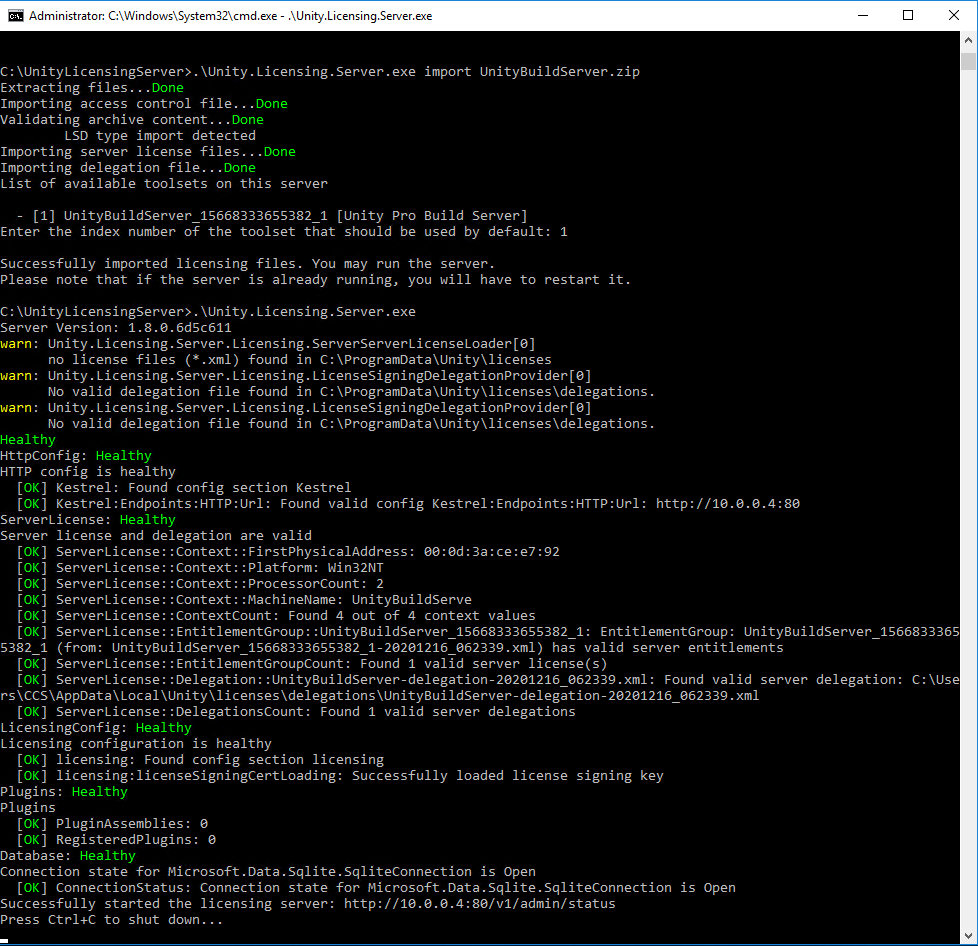Click 'ServerLicense: Healthy' status line
This screenshot has height=946, width=978.
click(88, 520)
